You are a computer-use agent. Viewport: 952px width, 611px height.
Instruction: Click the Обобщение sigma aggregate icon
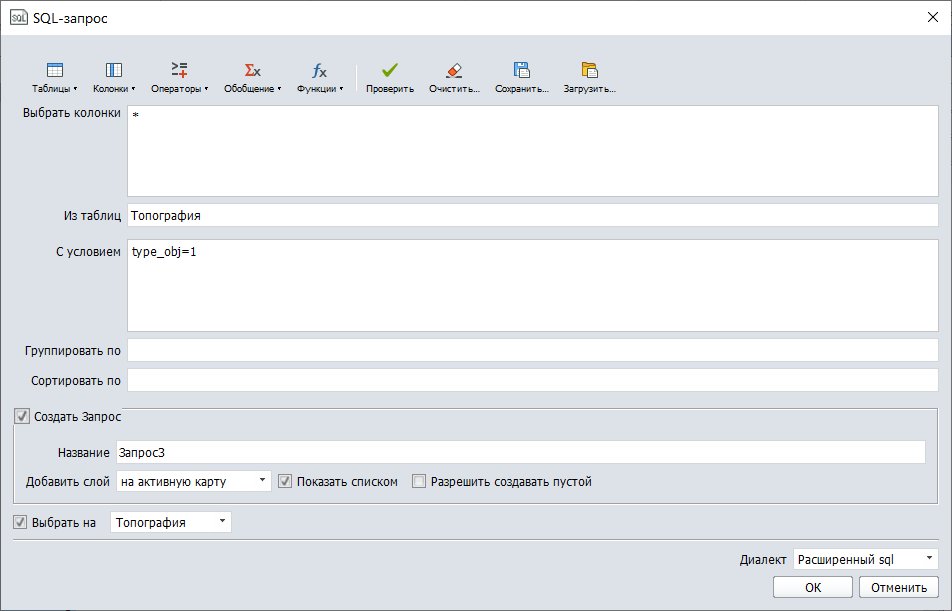tap(252, 71)
